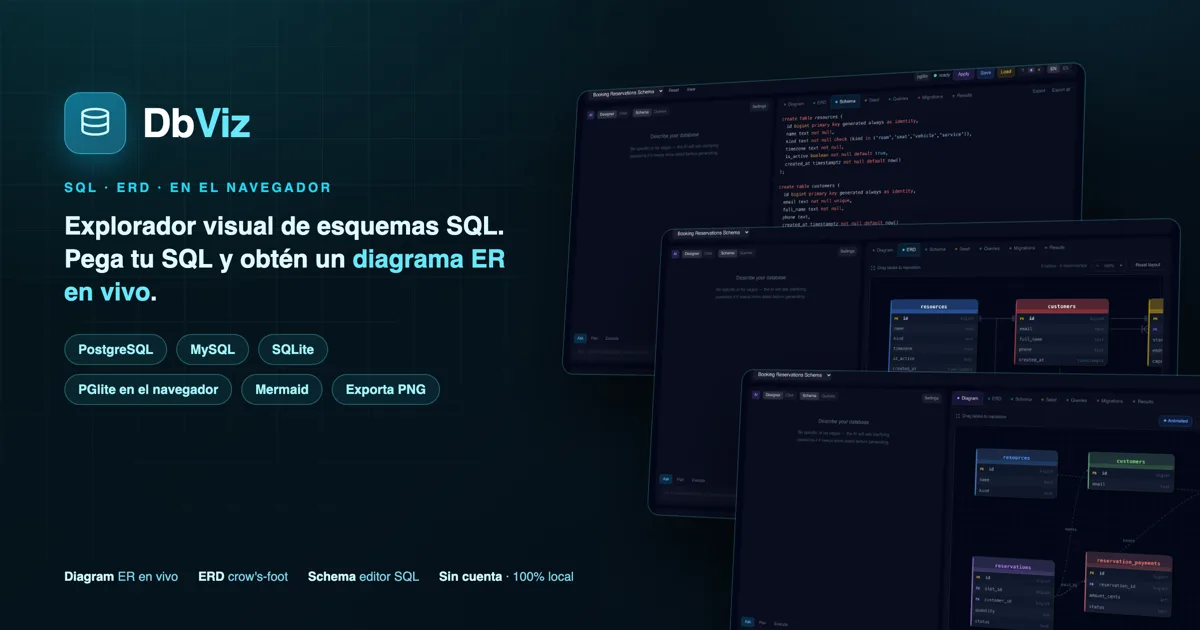Click Settings button in front window

click(x=932, y=398)
